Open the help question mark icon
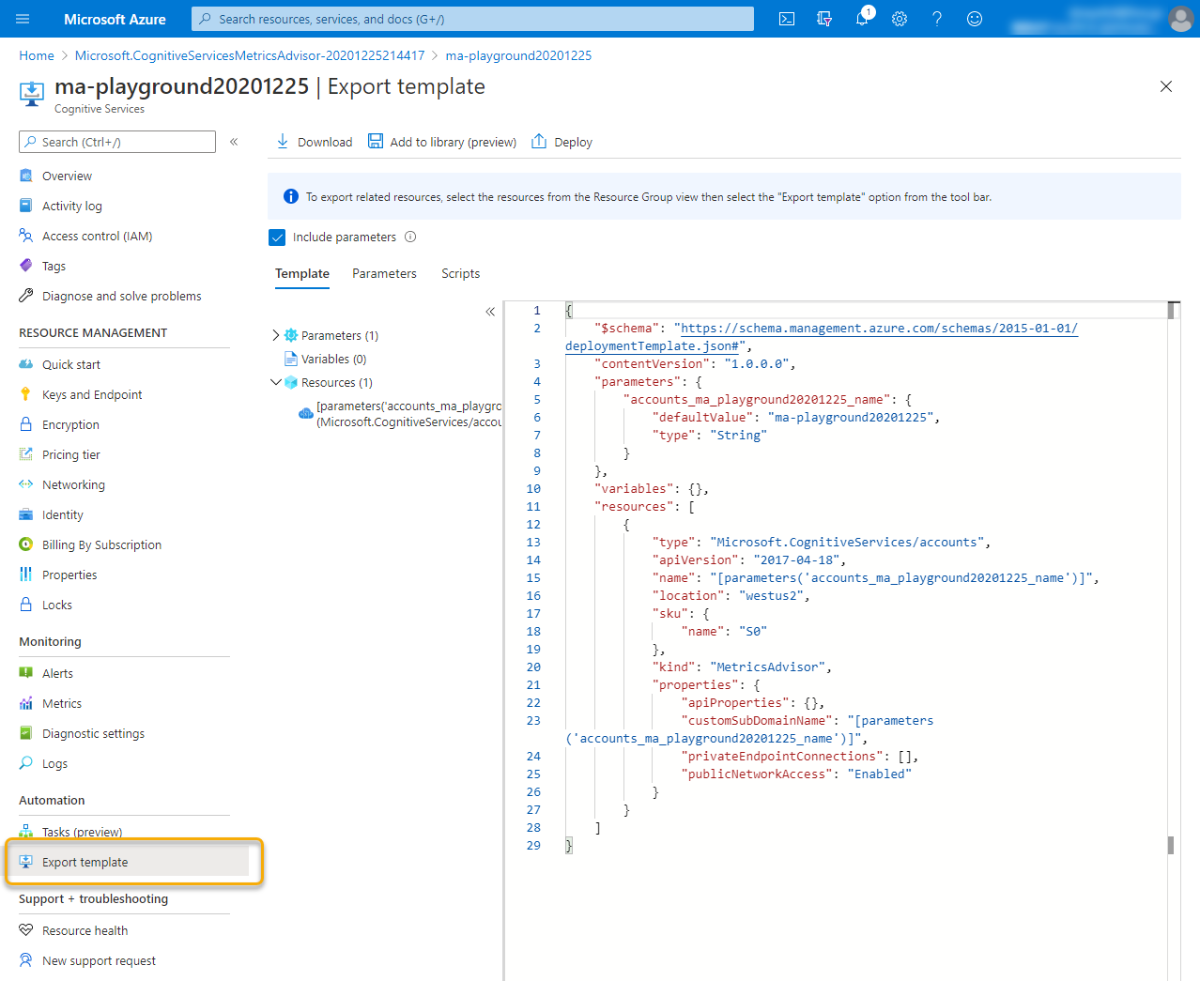 (x=937, y=19)
